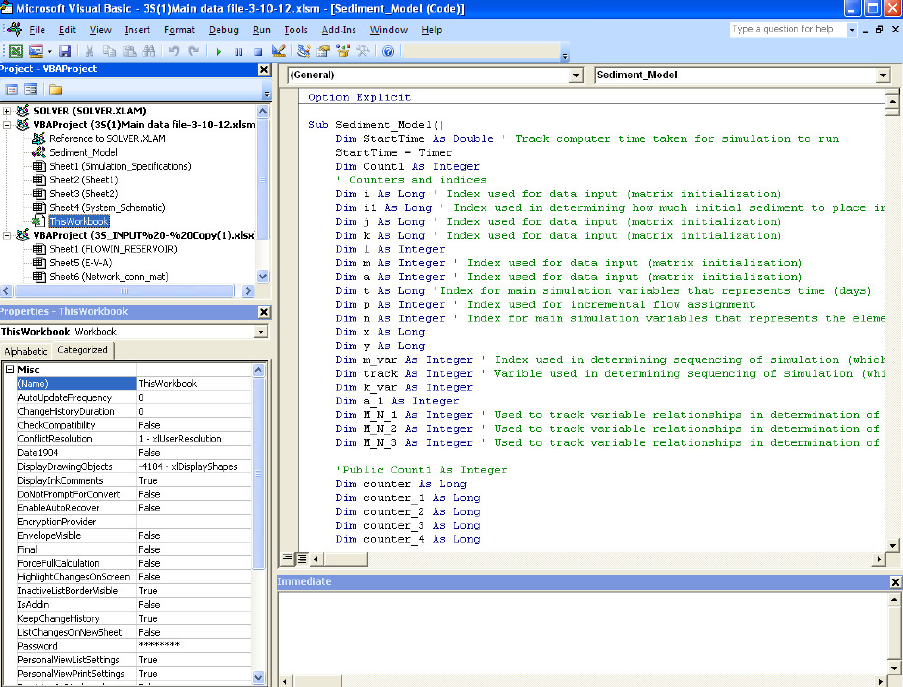This screenshot has height=687, width=903.
Task: Open the (General) object dropdown
Action: 575,75
